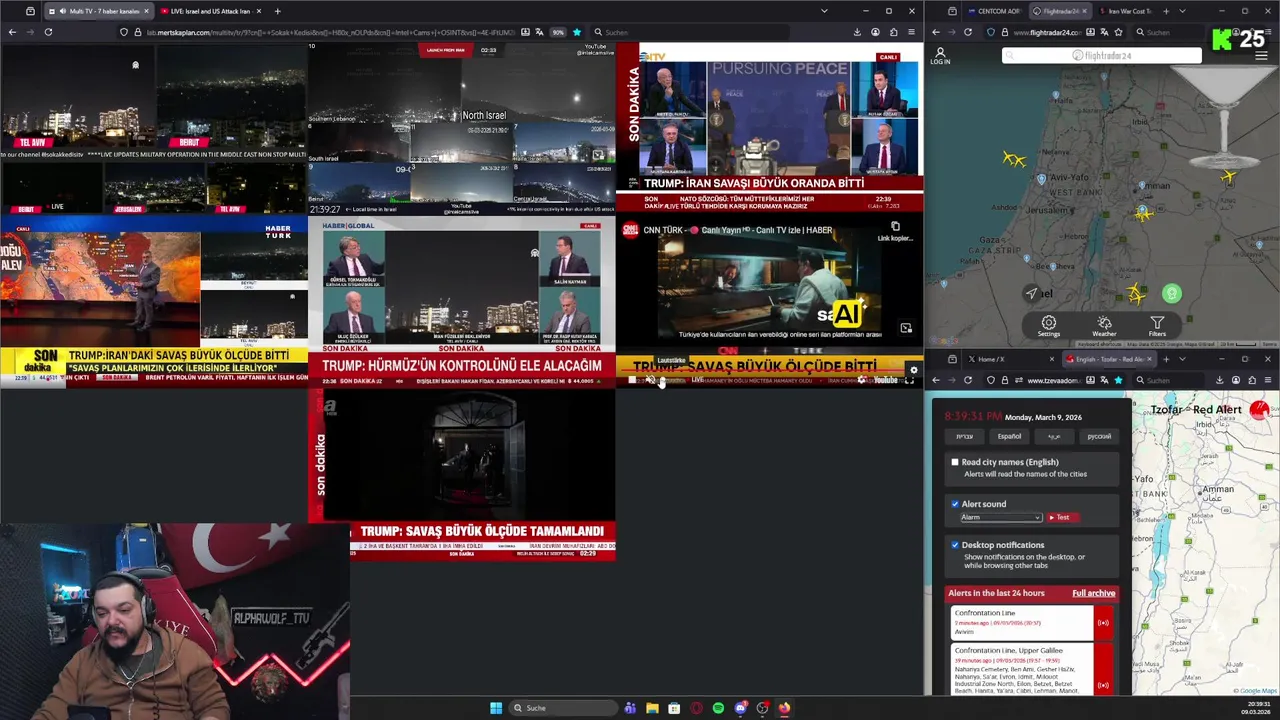Open downloads in Multi TV browser window

[x=857, y=32]
